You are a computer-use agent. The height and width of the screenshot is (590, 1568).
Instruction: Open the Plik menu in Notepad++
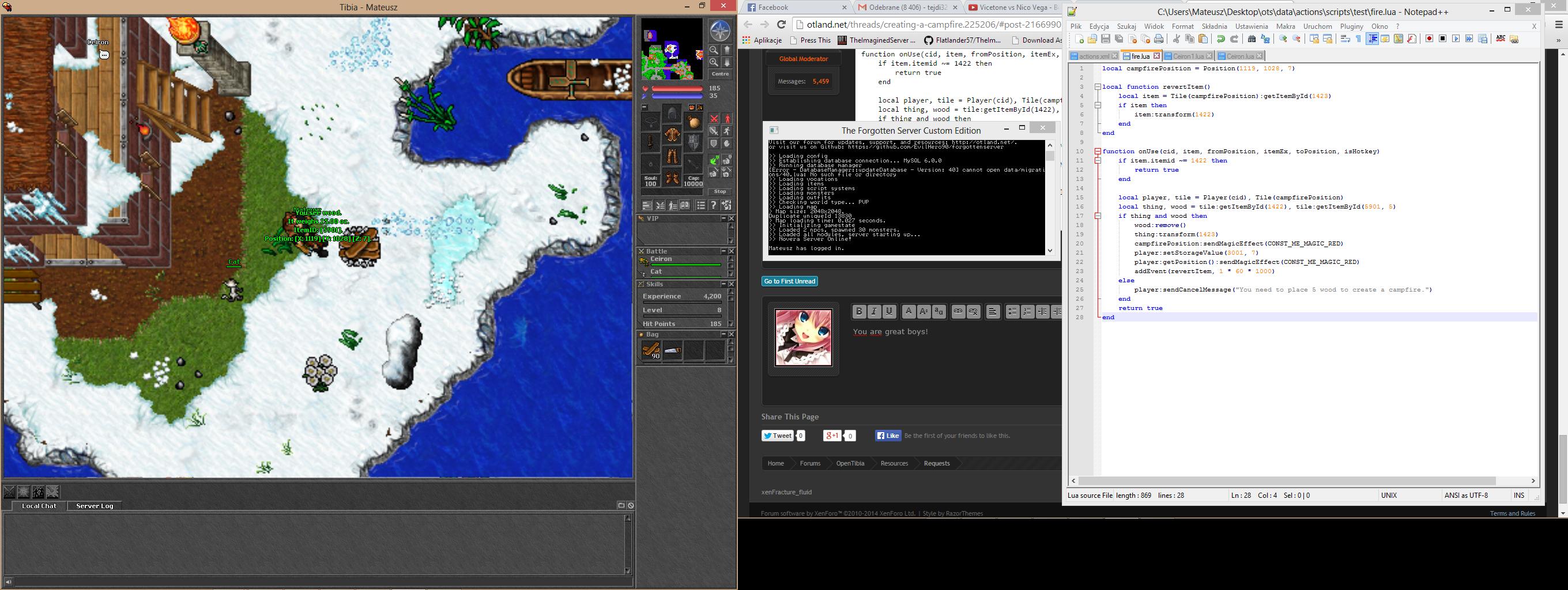pos(1076,26)
